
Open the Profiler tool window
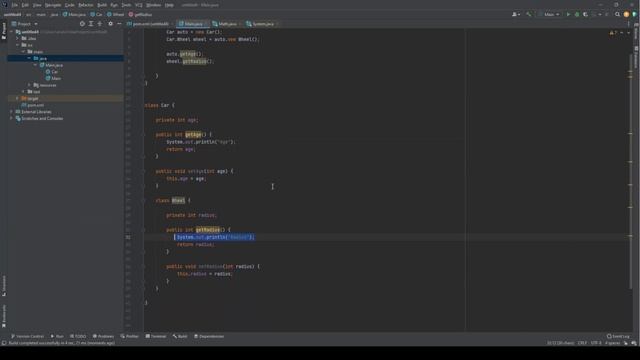130,336
